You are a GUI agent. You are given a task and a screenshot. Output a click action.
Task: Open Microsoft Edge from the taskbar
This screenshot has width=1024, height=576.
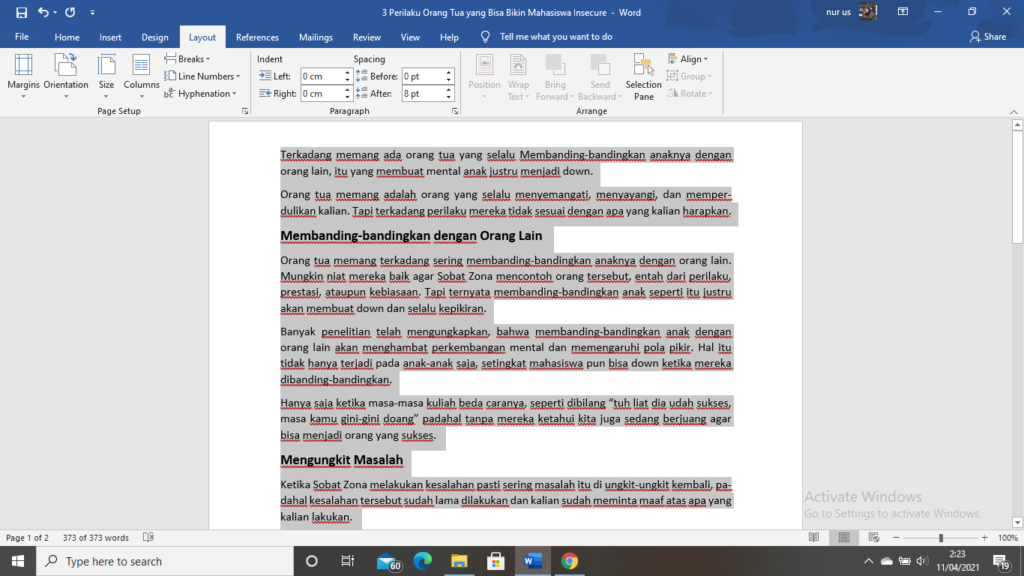click(x=423, y=561)
